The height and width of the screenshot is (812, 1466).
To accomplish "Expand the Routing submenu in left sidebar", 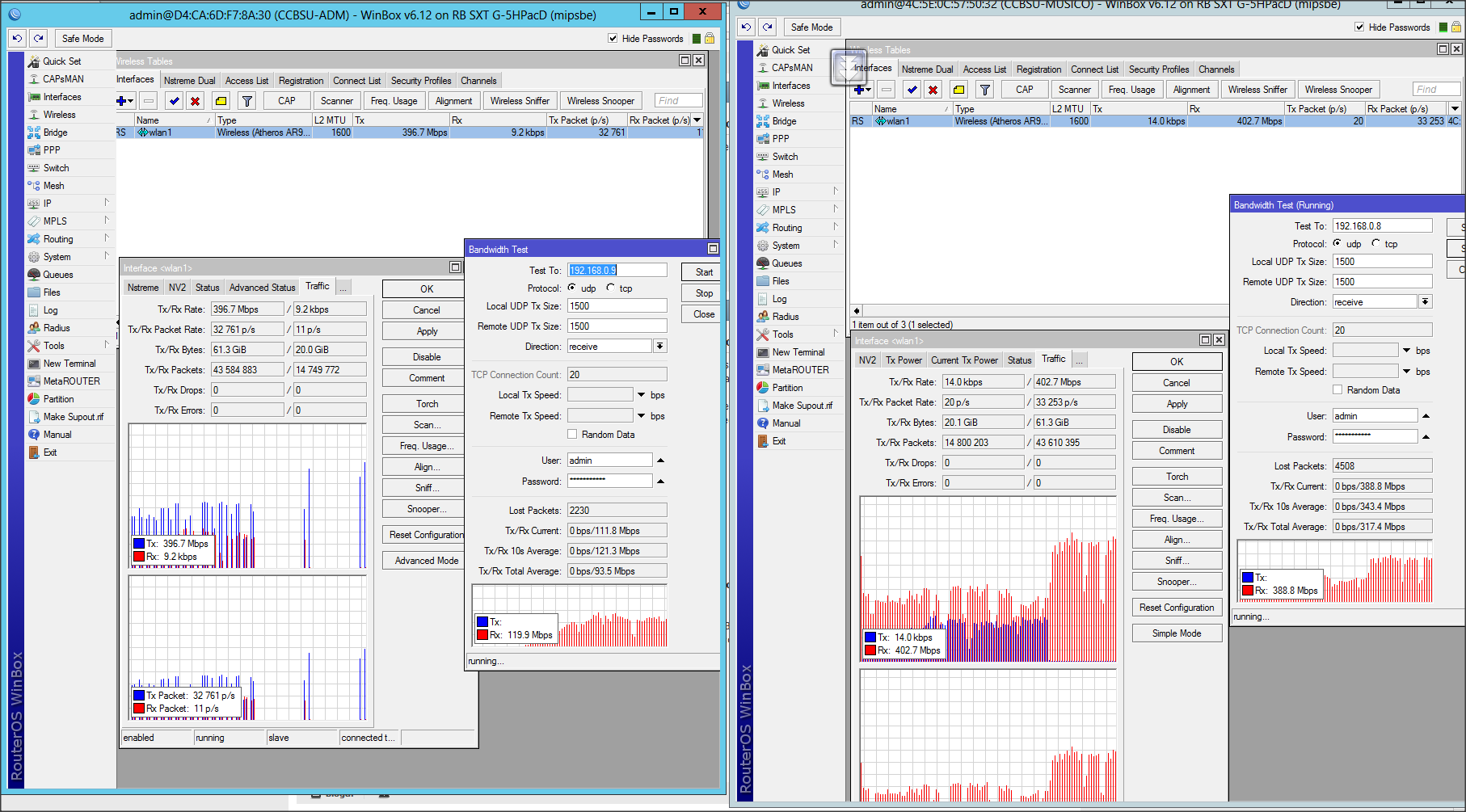I will click(x=58, y=239).
